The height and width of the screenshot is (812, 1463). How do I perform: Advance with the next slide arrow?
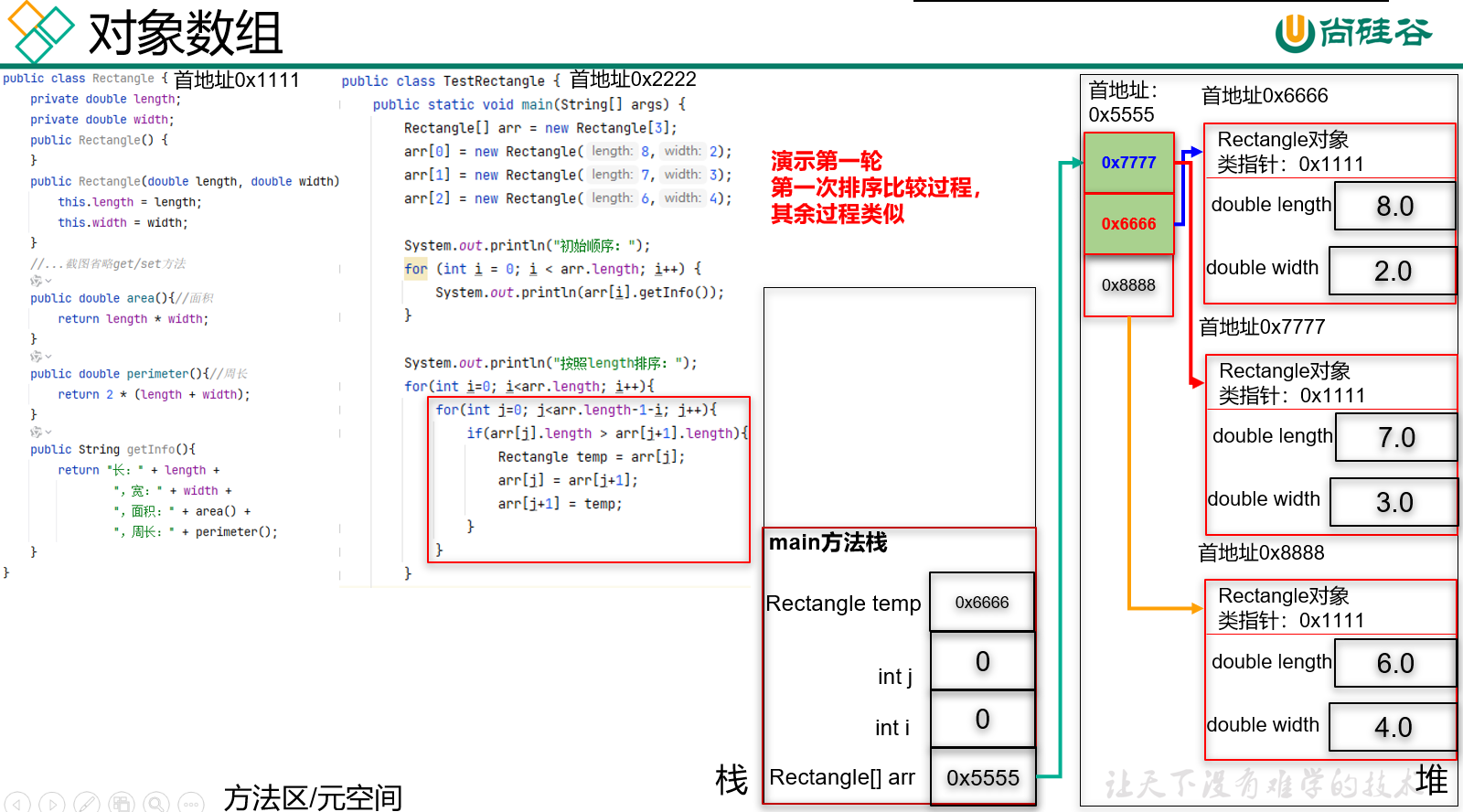tap(51, 803)
